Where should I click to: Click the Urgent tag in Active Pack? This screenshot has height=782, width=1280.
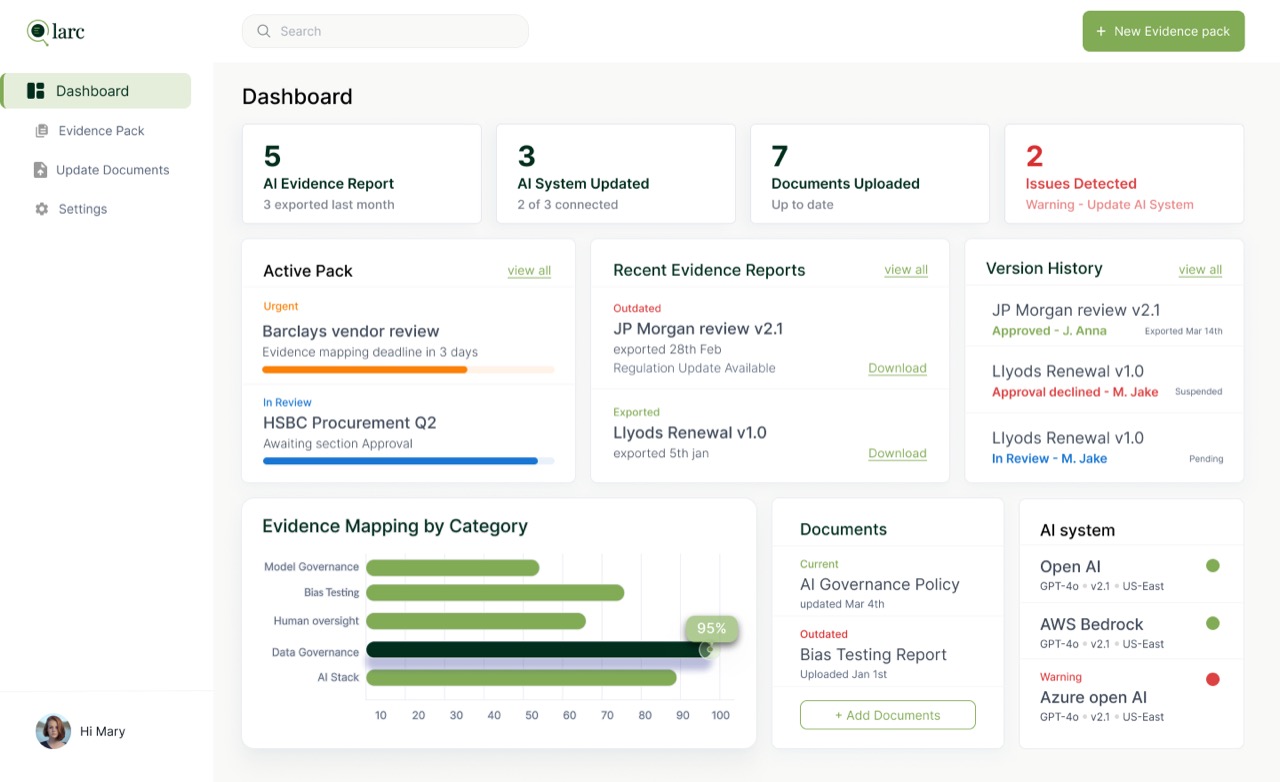pos(281,307)
